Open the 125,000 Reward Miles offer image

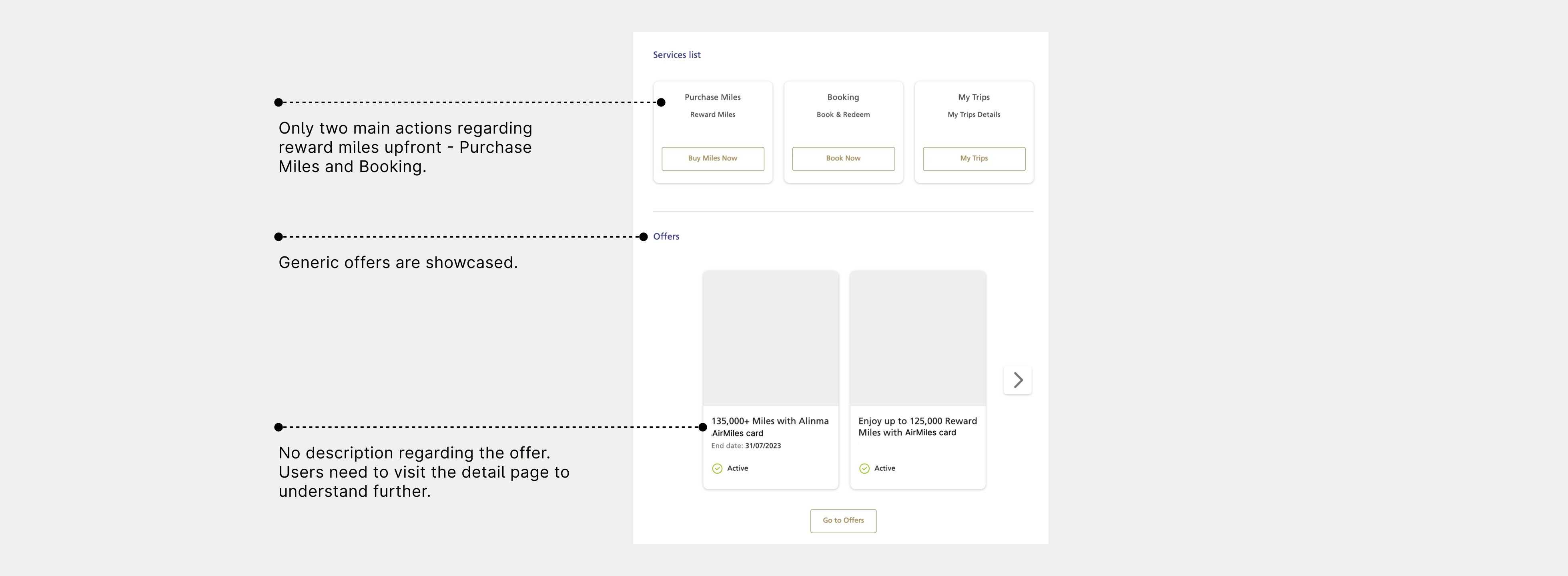[x=918, y=338]
